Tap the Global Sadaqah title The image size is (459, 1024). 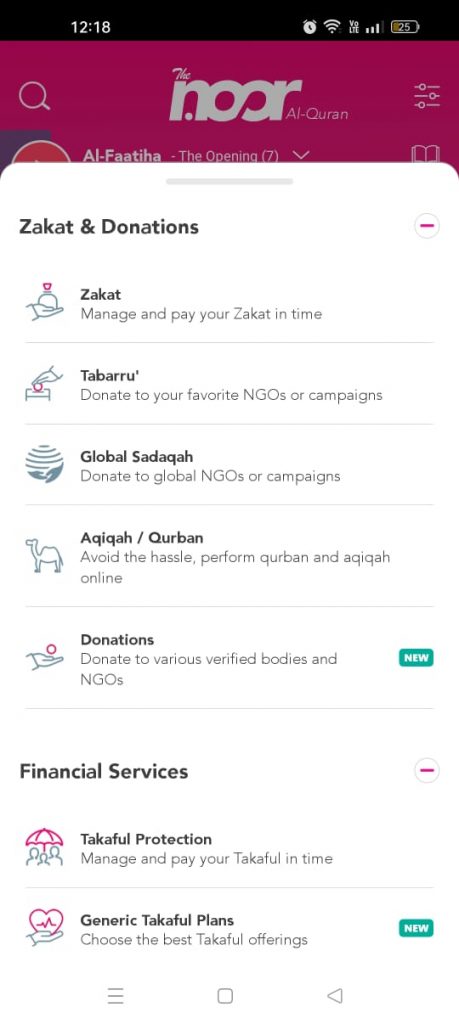[136, 456]
